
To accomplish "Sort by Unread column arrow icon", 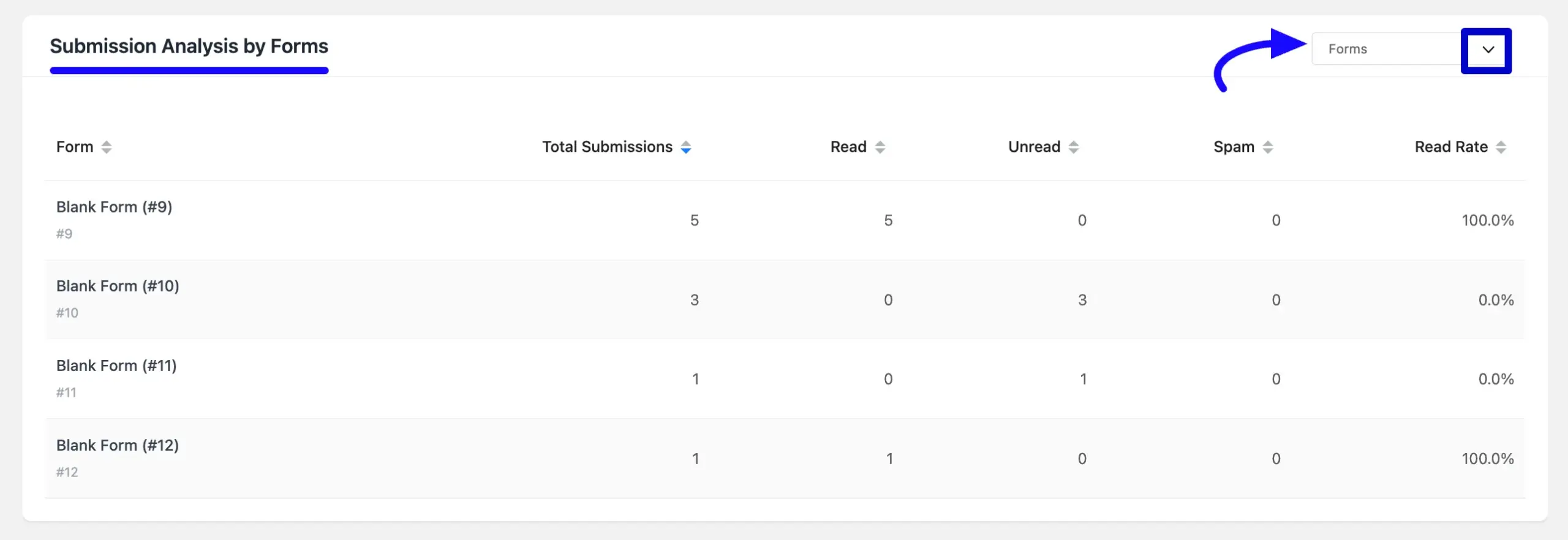I will click(1074, 147).
